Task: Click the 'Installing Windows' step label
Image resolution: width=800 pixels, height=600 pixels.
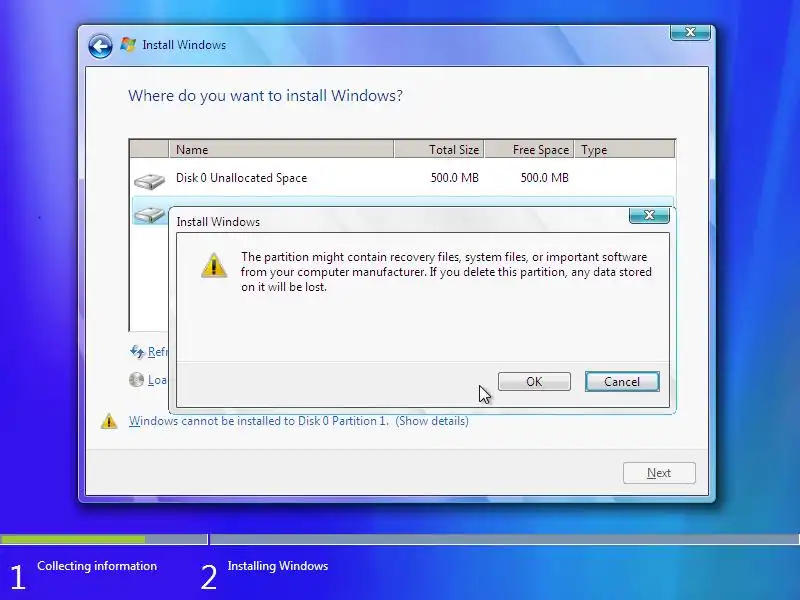Action: tap(278, 566)
